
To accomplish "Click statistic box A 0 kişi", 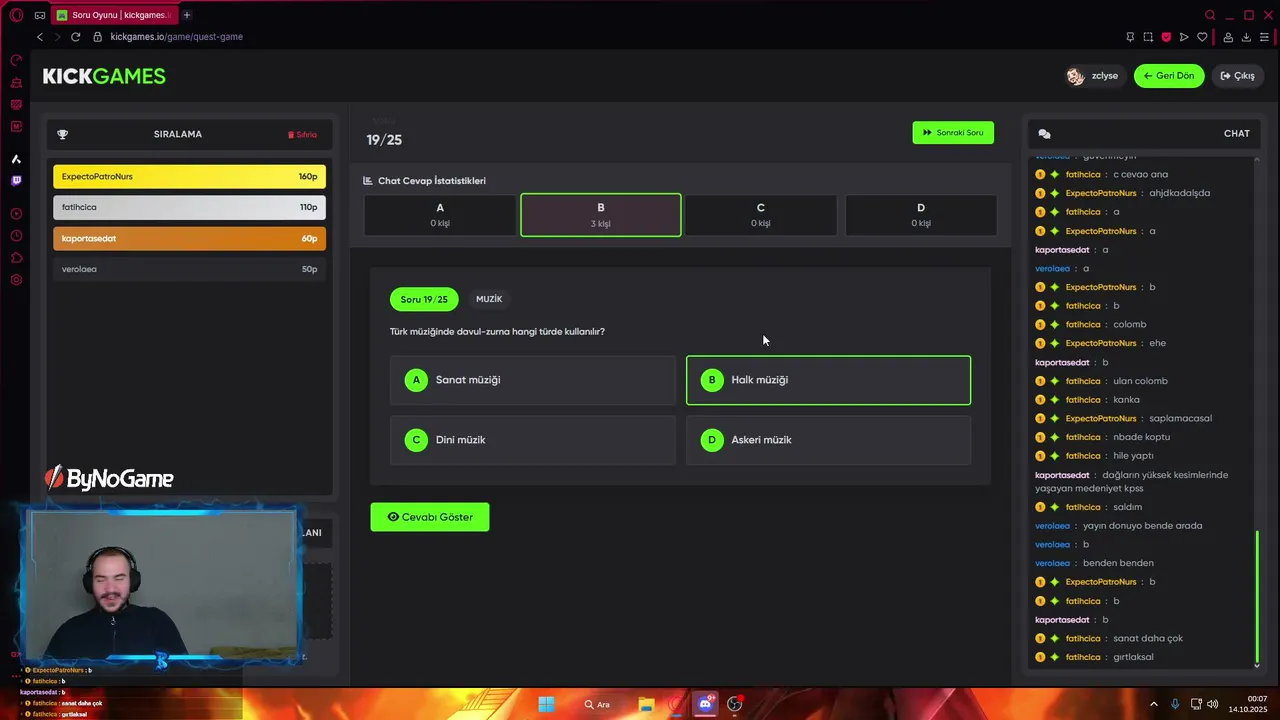I will 440,215.
